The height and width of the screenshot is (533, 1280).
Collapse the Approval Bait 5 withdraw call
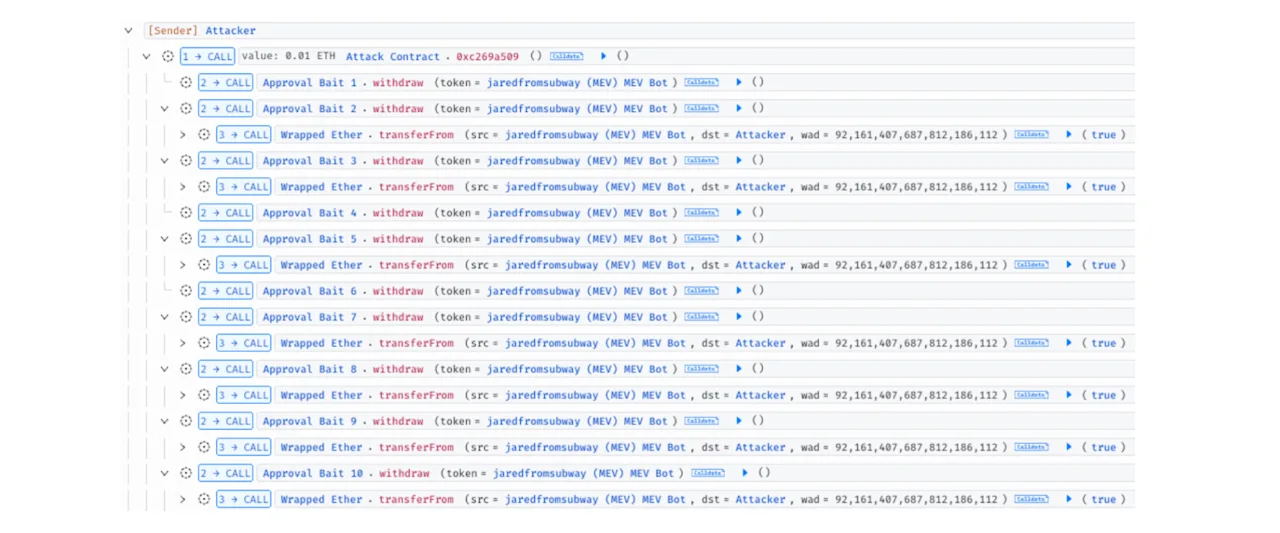(165, 239)
